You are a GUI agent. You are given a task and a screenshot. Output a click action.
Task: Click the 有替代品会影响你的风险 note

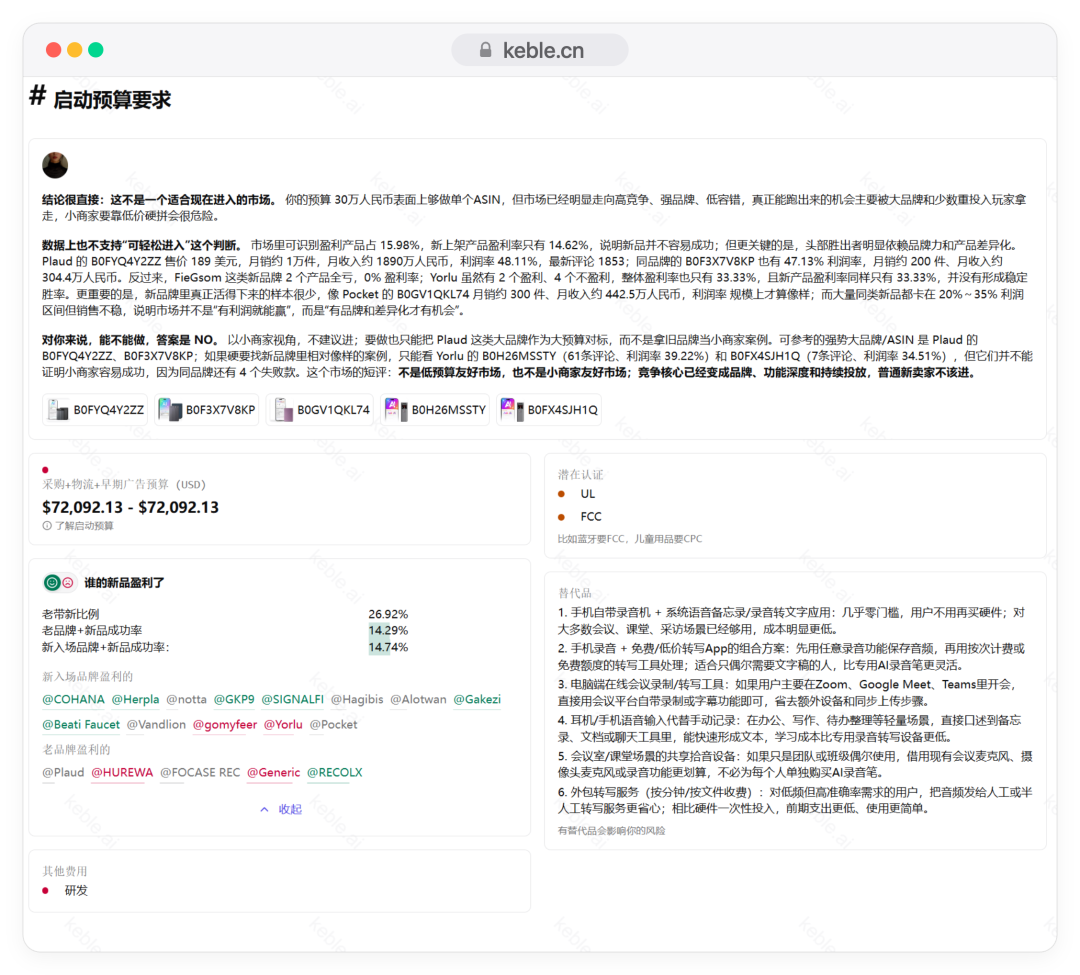click(x=612, y=831)
